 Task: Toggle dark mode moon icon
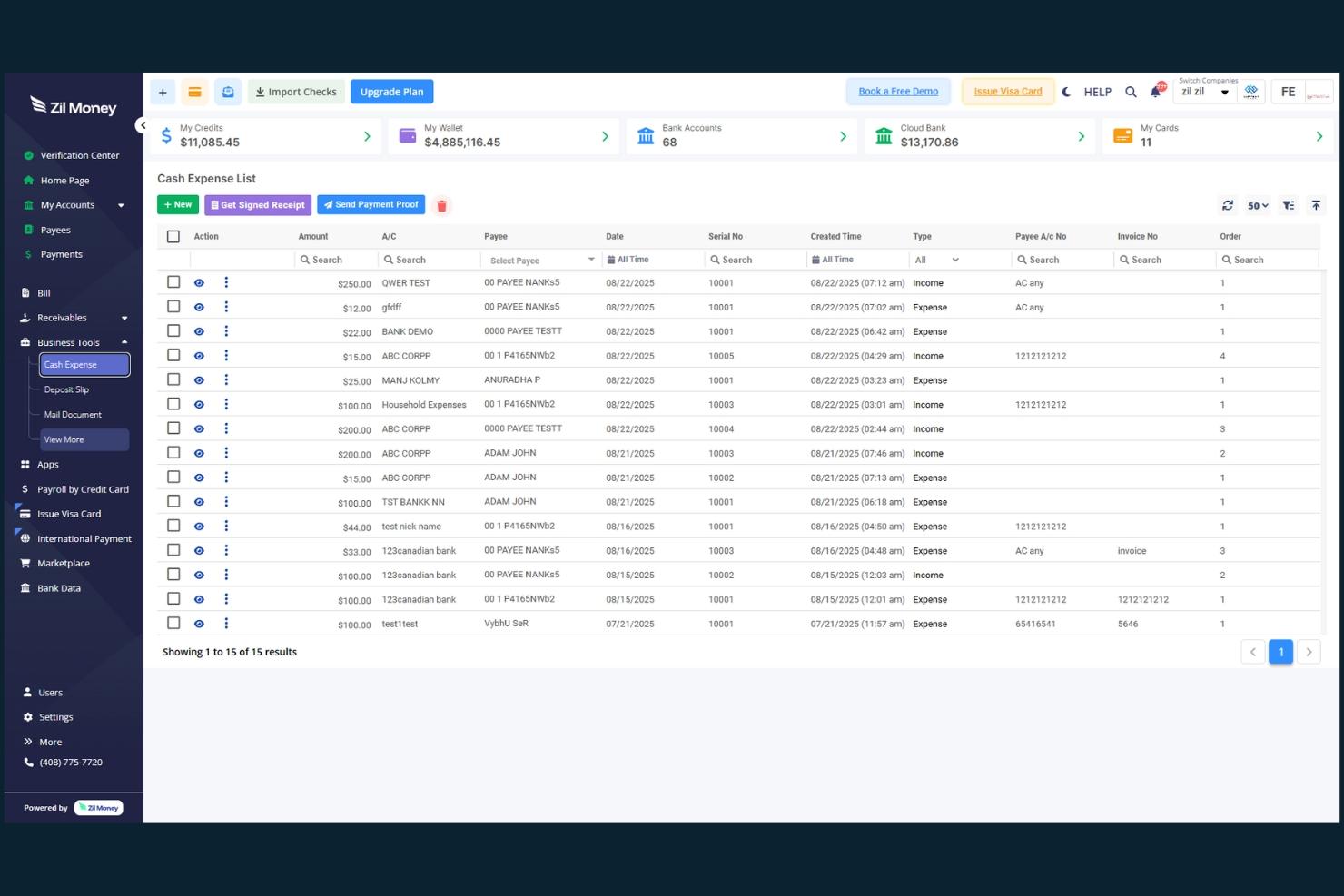(1066, 92)
